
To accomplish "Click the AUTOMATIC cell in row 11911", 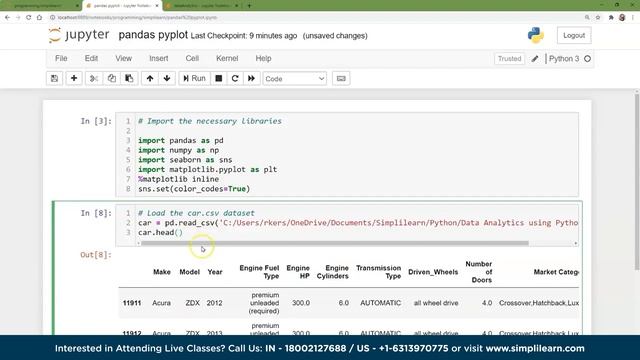I will 380,303.
